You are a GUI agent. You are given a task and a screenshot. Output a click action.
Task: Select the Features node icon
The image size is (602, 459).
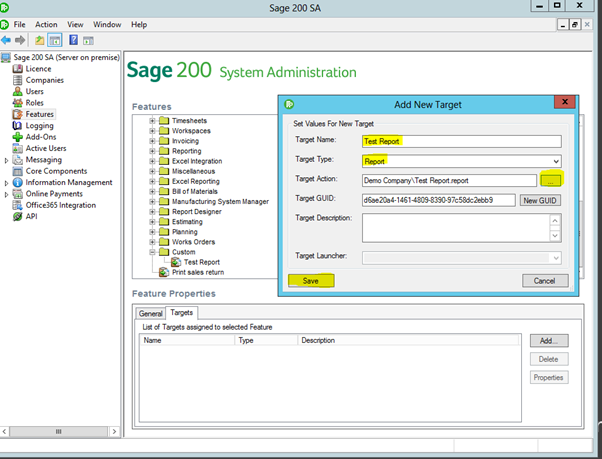pos(17,114)
